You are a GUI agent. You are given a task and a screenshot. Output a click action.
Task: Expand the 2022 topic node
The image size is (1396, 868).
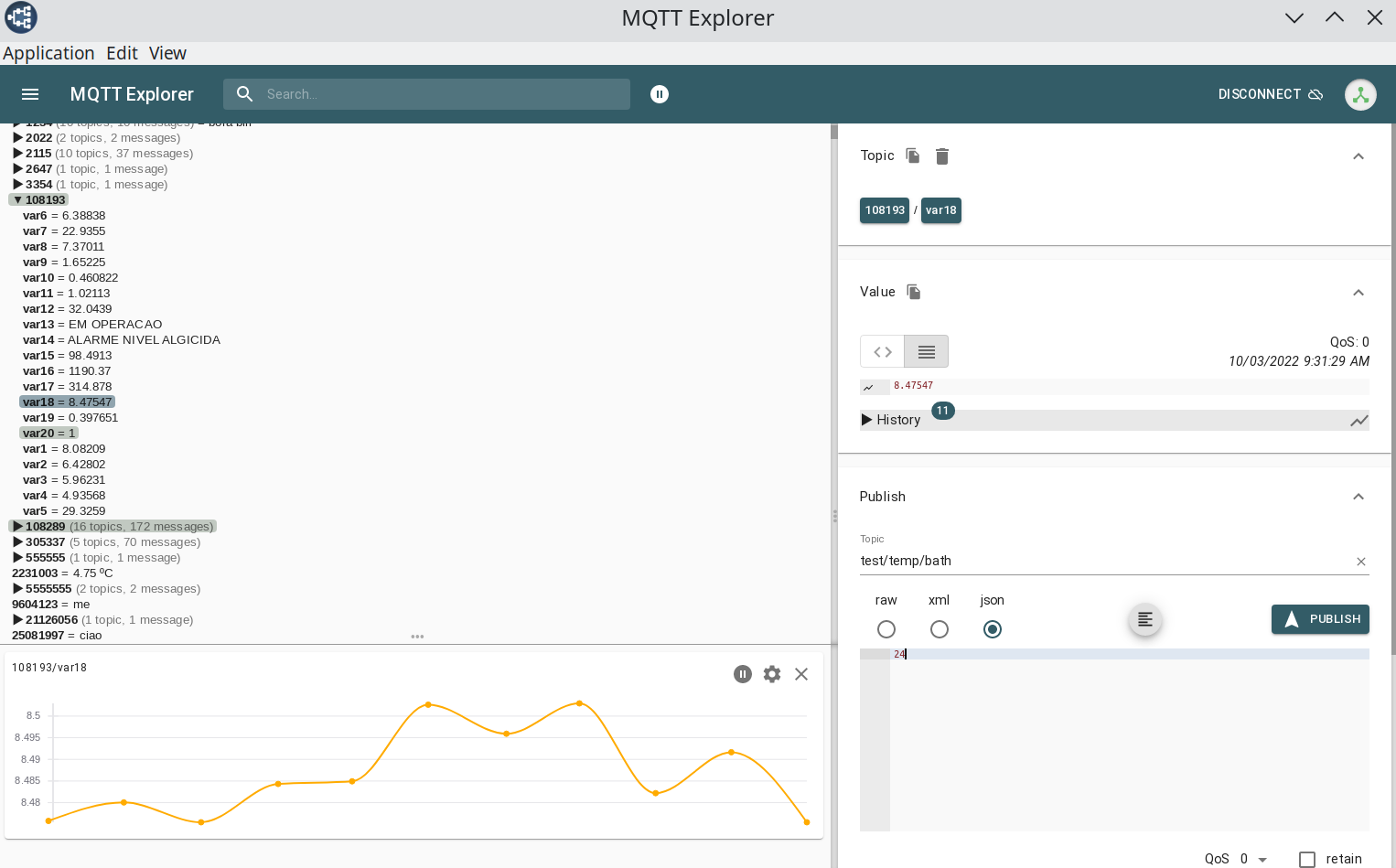17,138
